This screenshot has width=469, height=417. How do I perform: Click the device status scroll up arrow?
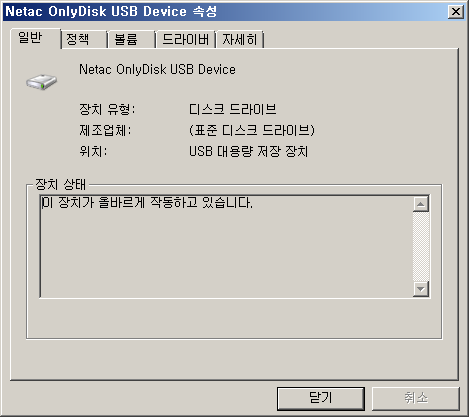421,204
